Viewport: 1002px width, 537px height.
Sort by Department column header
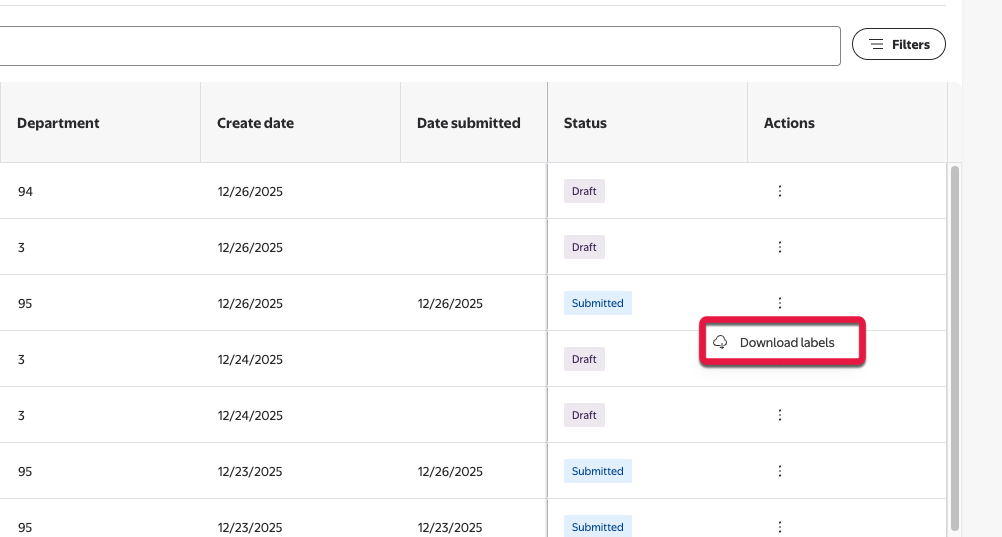pyautogui.click(x=59, y=123)
